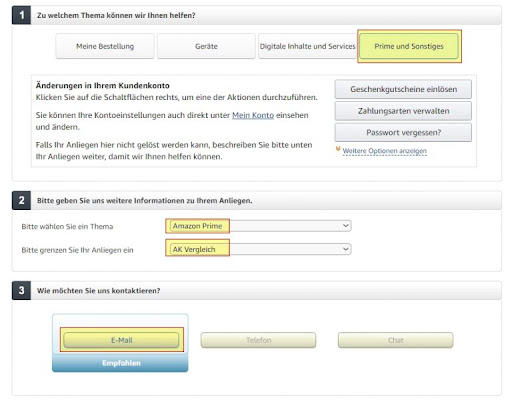Contact via the E-Mail button
The width and height of the screenshot is (512, 410).
[121, 340]
